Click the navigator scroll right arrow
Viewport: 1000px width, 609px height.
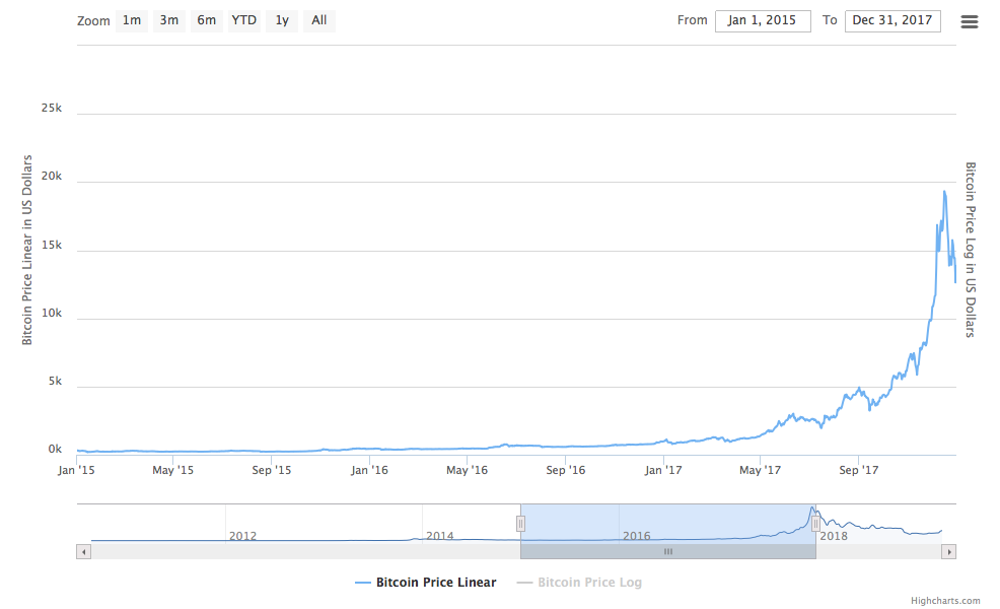click(948, 552)
